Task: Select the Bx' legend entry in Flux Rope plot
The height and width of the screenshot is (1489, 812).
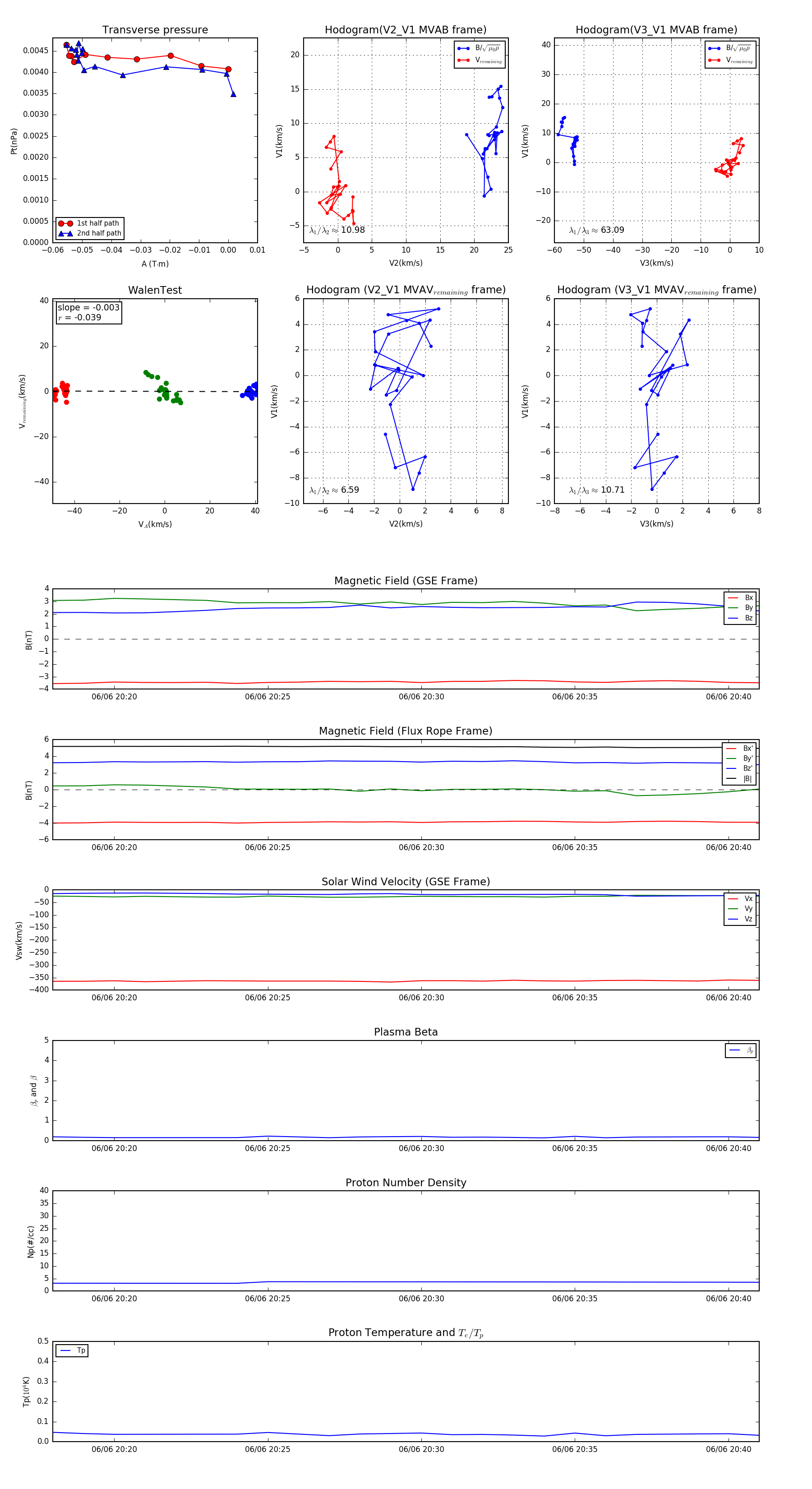Action: [740, 748]
